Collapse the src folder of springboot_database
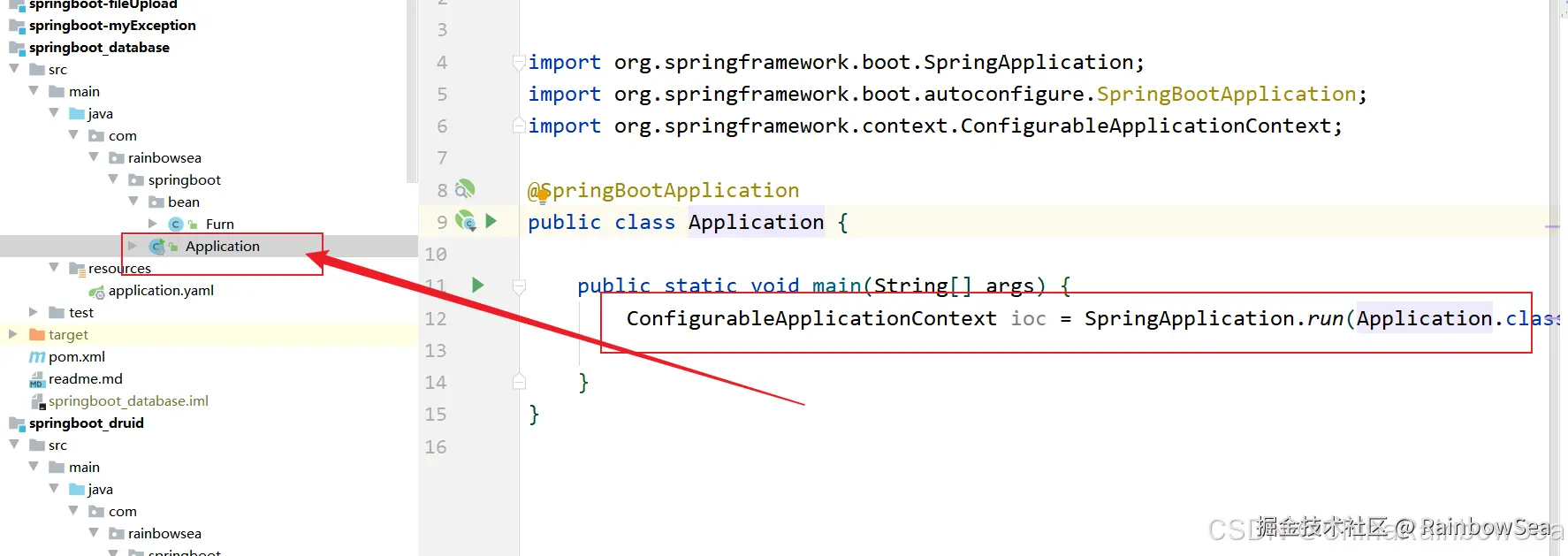The height and width of the screenshot is (556, 1568). click(x=13, y=68)
